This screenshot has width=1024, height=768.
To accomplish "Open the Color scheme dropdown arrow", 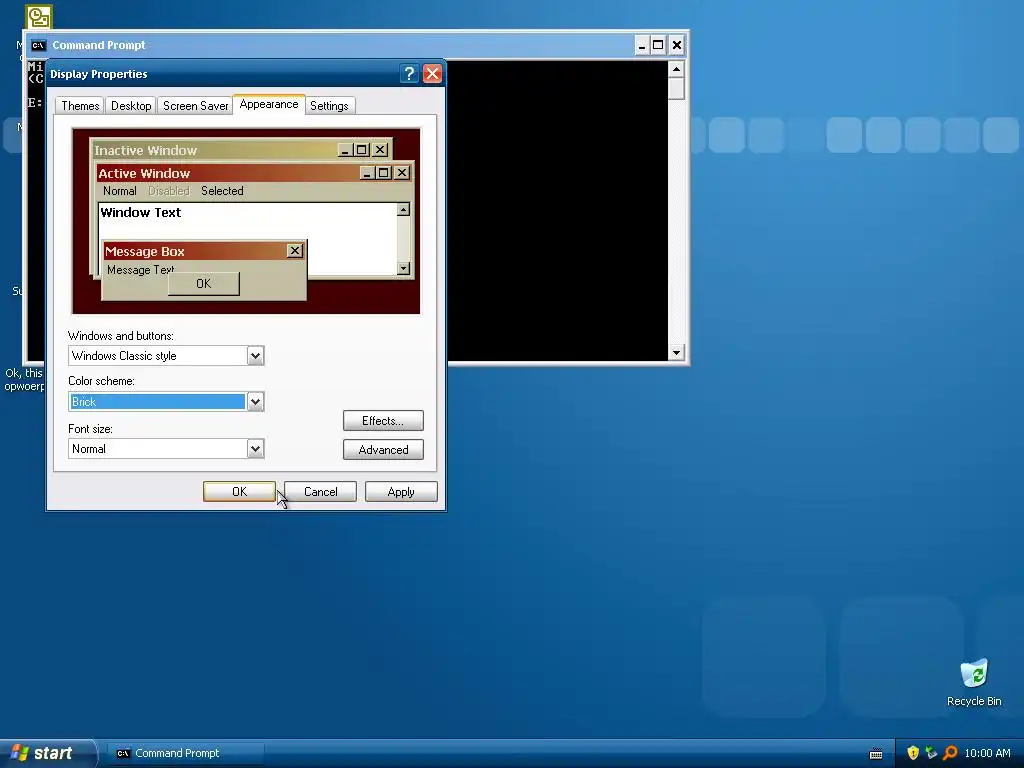I will pyautogui.click(x=255, y=402).
